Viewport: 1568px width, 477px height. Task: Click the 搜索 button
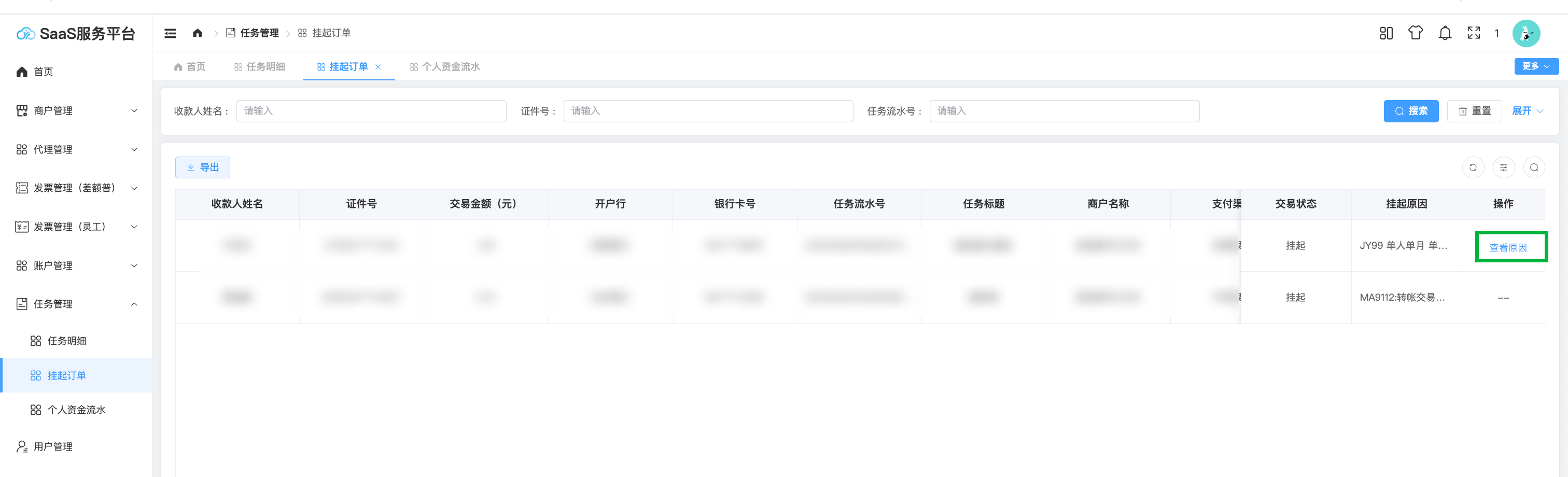1410,111
